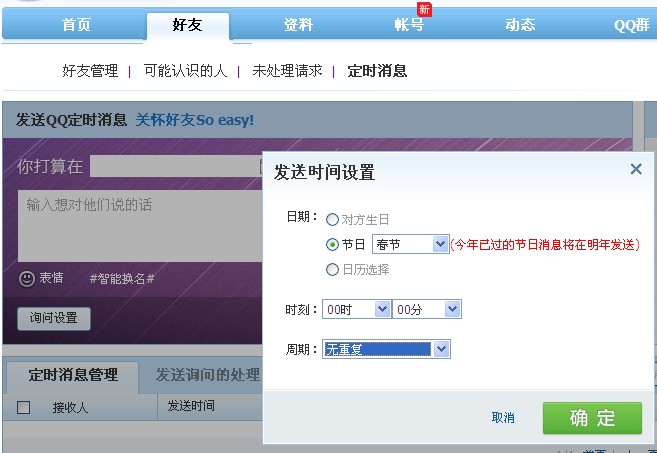Click the green 确定 button

[592, 418]
